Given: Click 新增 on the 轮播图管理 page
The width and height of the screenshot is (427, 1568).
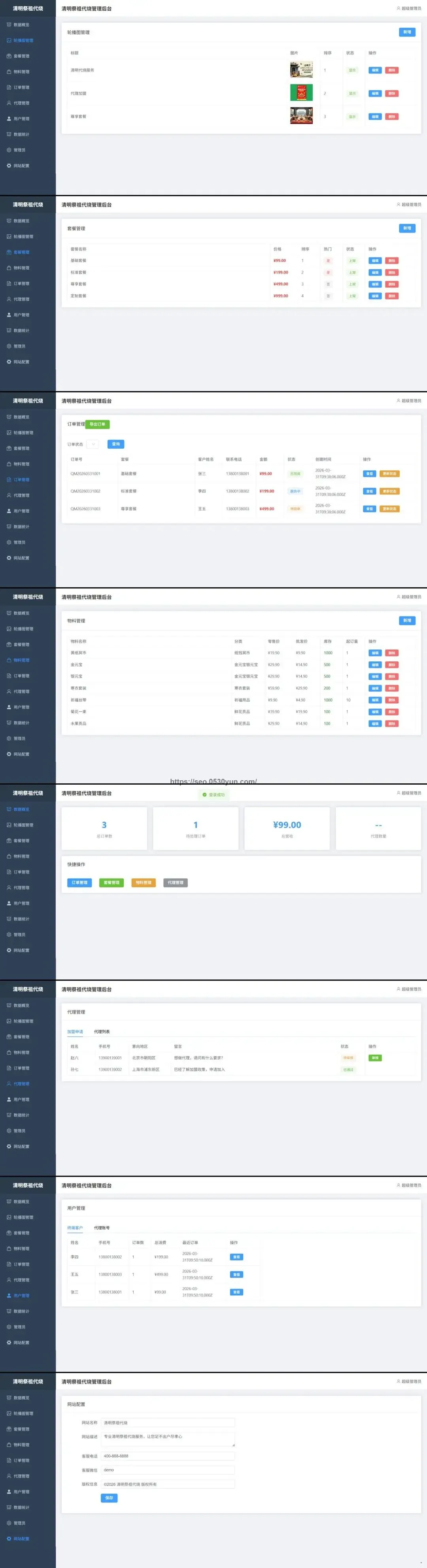Looking at the screenshot, I should pos(407,32).
